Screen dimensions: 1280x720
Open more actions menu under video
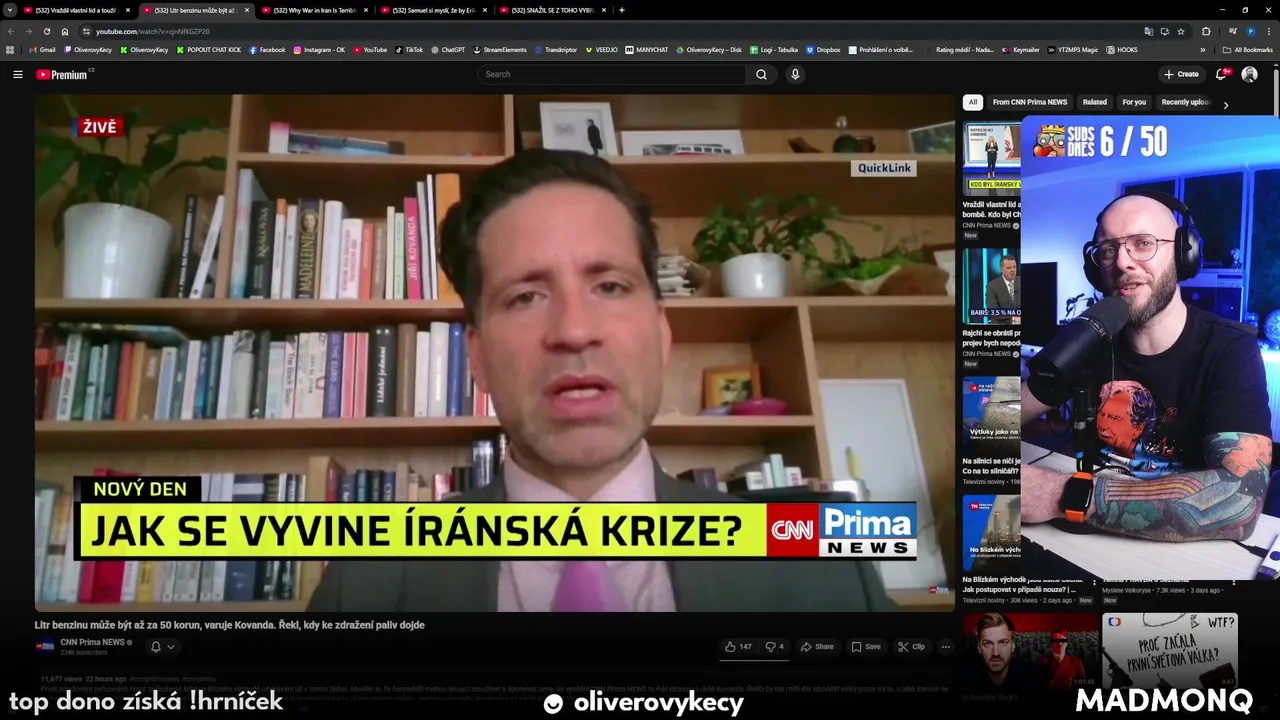click(945, 647)
